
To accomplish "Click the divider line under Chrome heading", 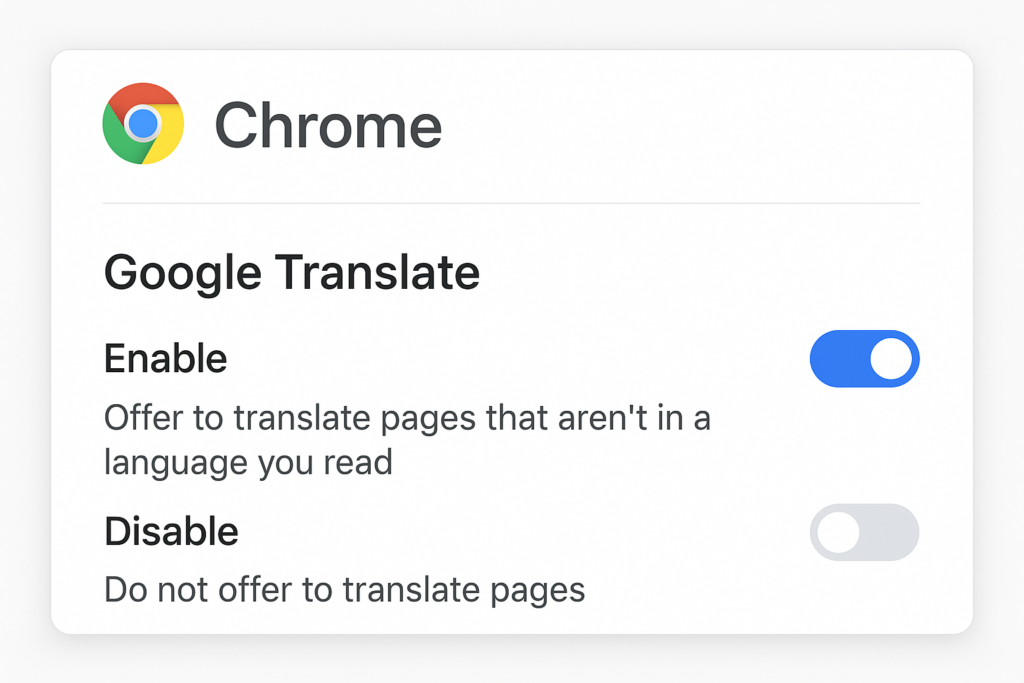I will point(511,202).
